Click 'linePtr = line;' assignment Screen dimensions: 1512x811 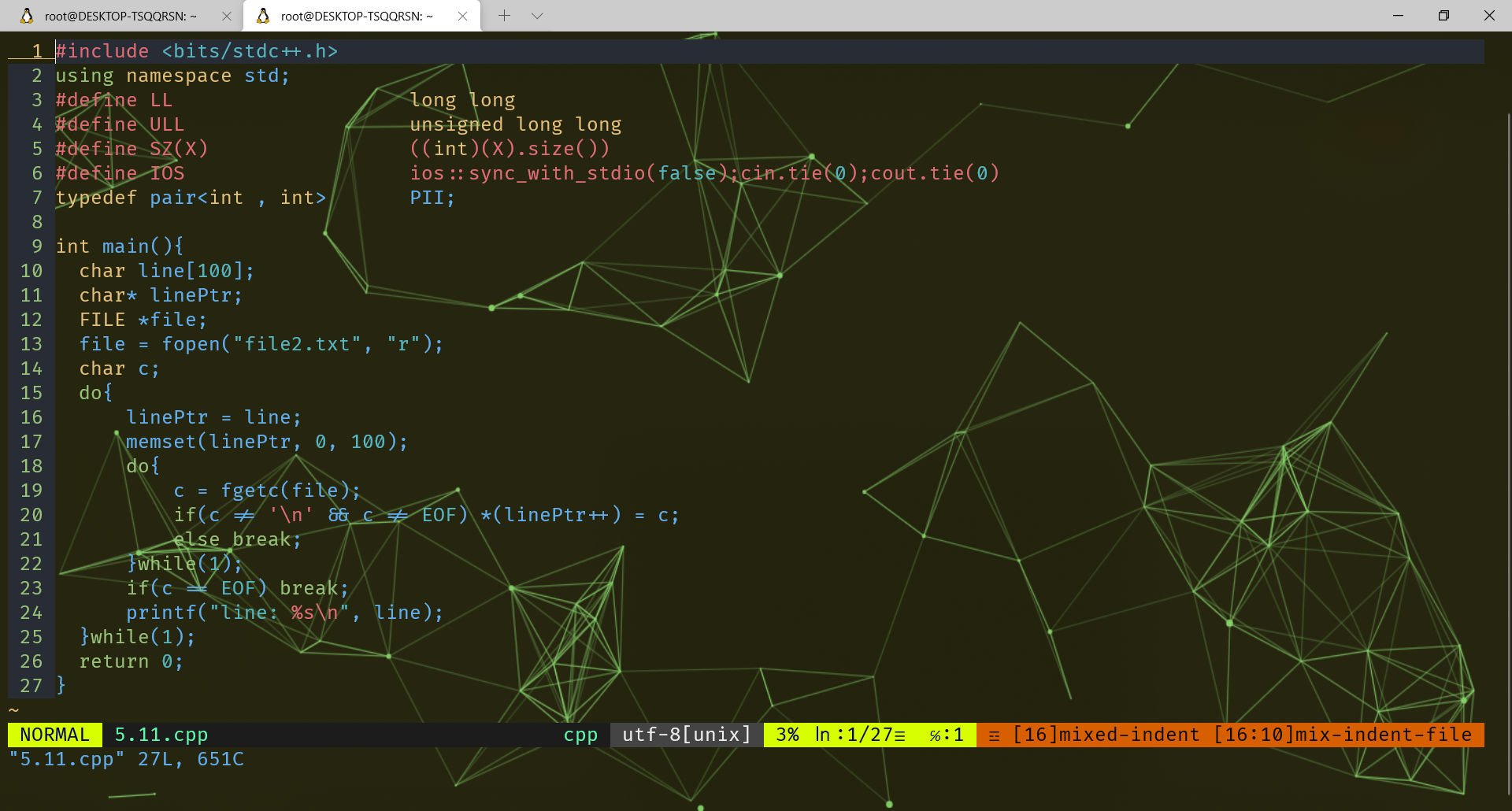coord(214,417)
